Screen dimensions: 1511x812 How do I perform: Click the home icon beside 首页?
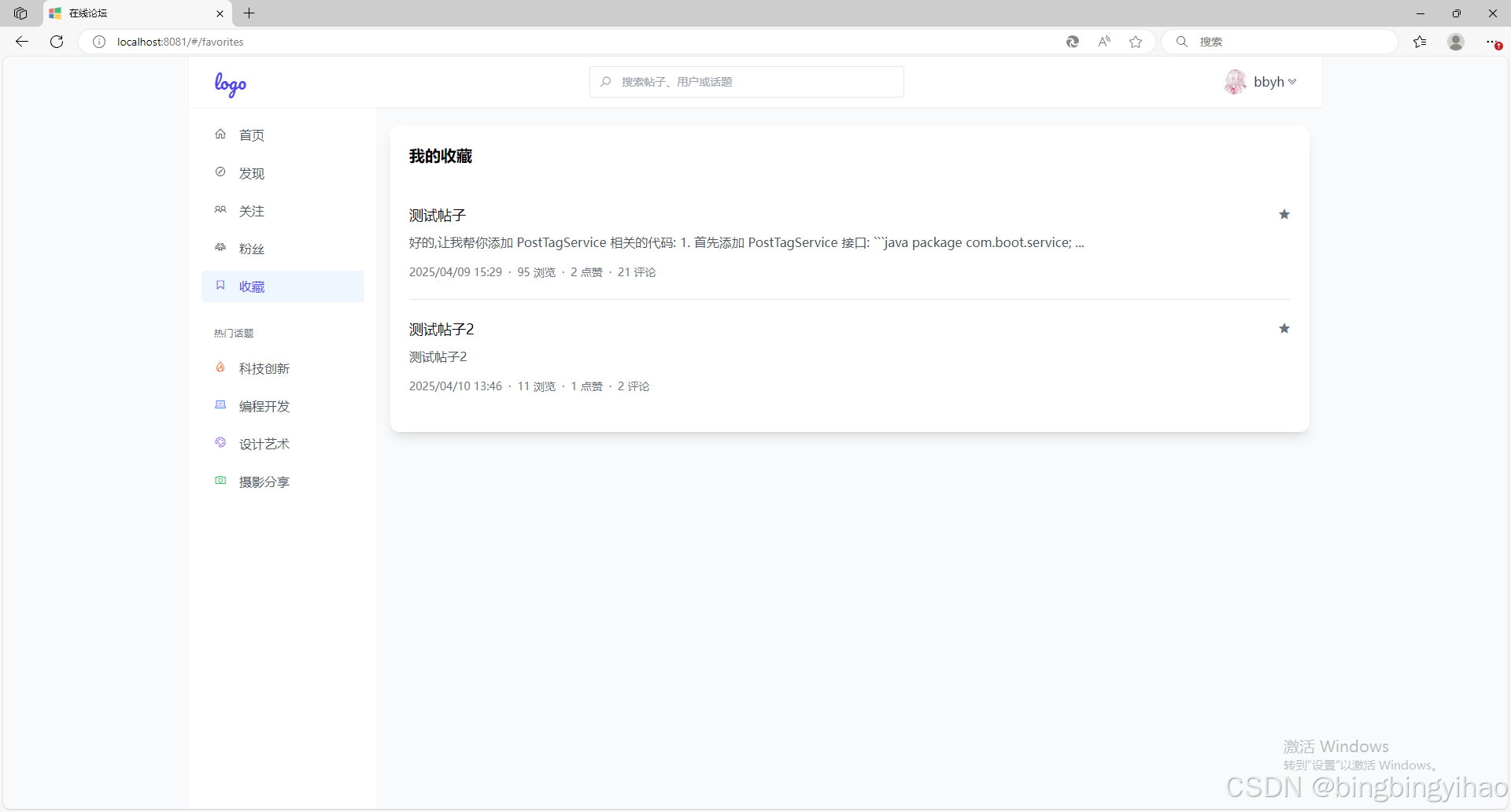coord(220,135)
